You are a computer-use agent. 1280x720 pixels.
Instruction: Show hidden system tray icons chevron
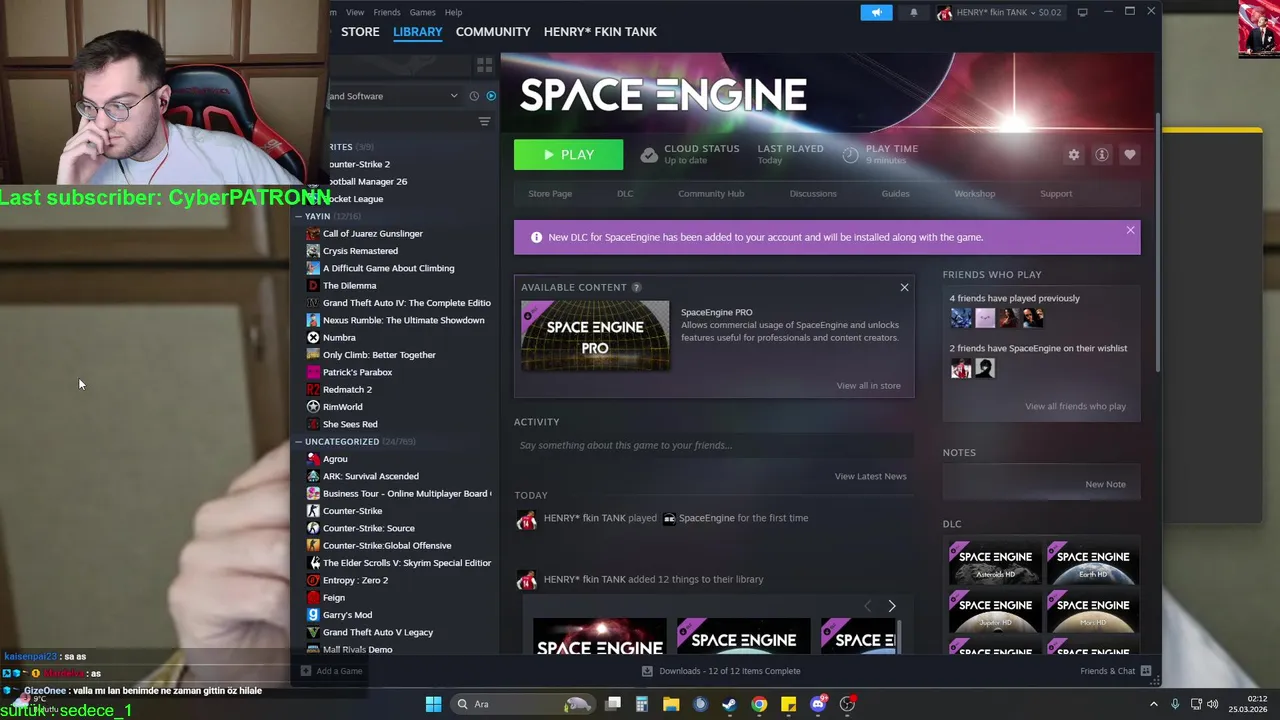[1153, 704]
